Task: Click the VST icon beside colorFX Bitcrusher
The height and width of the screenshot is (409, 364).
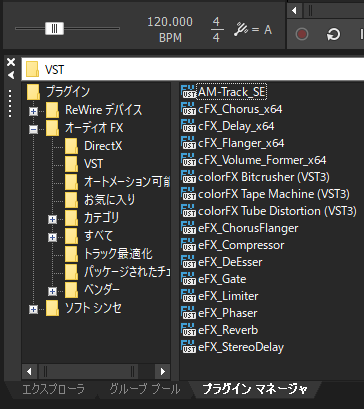Action: [x=188, y=177]
